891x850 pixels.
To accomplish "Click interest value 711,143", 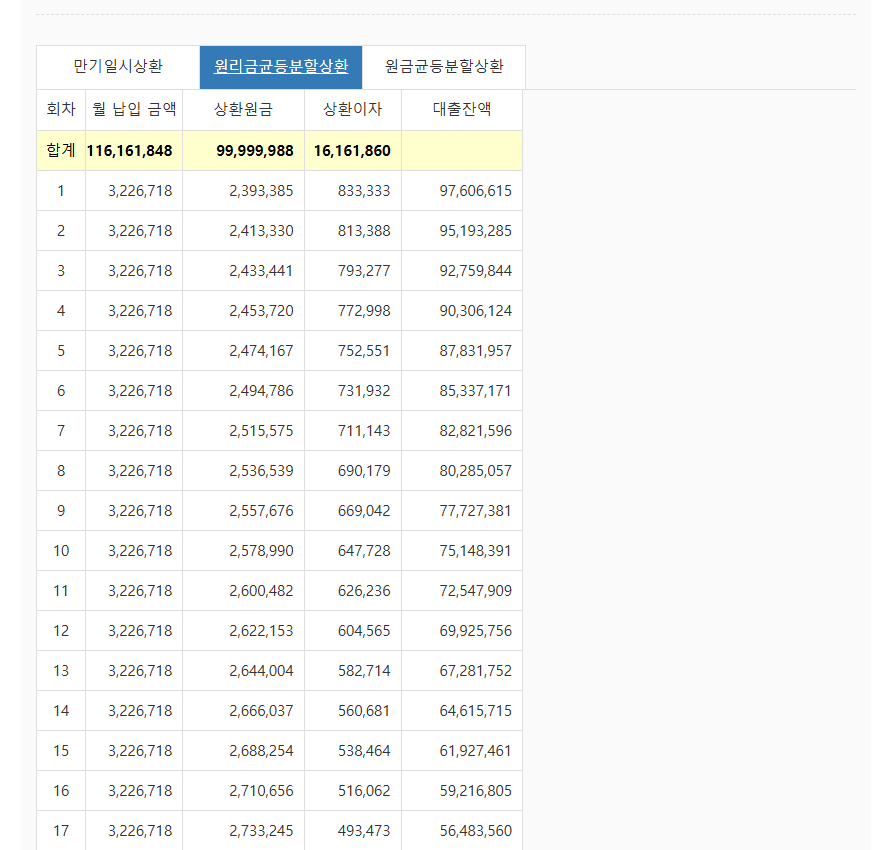I will coord(364,431).
